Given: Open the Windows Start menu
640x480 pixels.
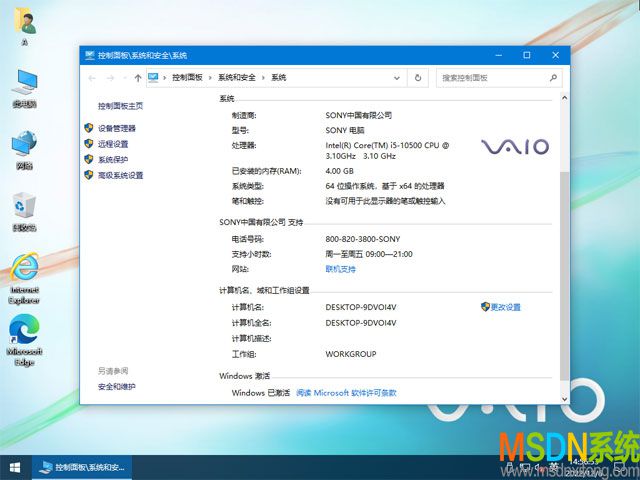Looking at the screenshot, I should [x=15, y=467].
